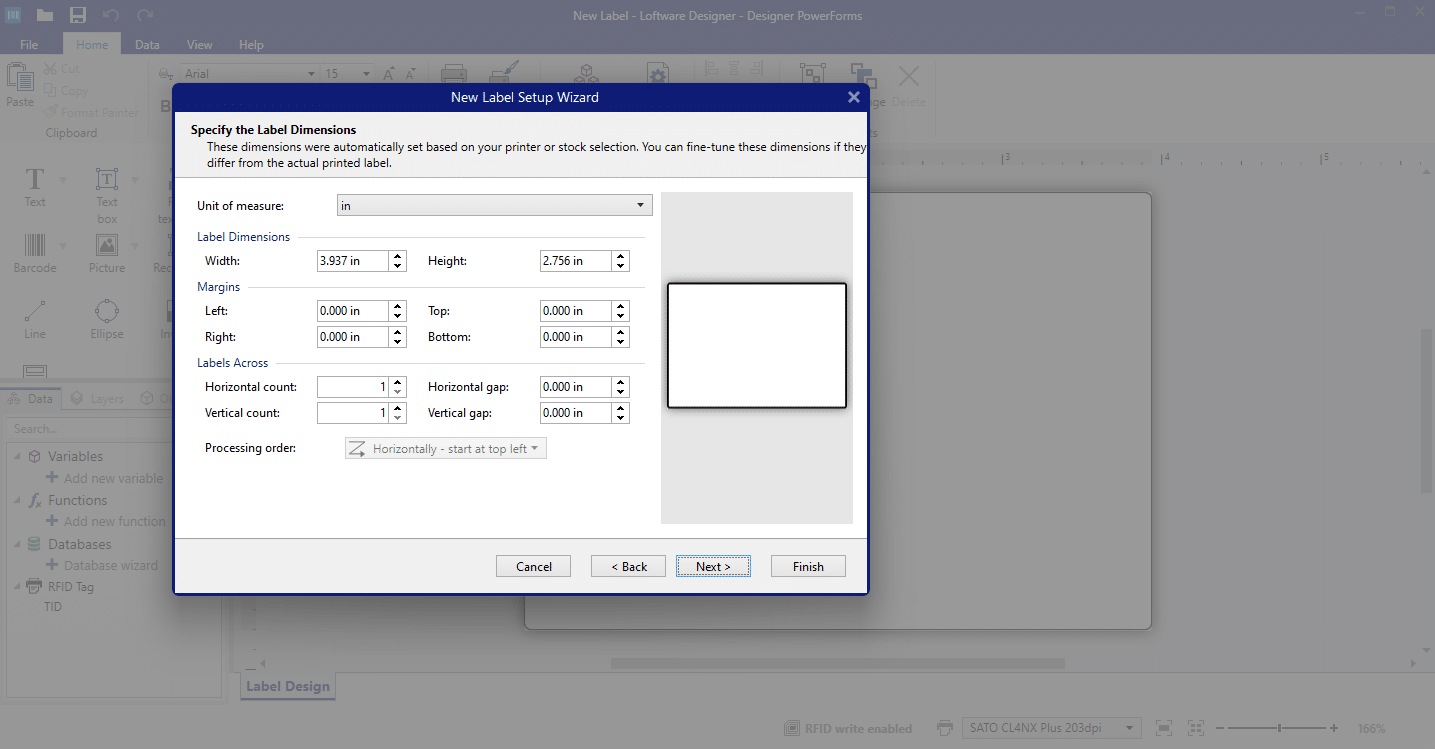Select the Text tool

tap(34, 188)
